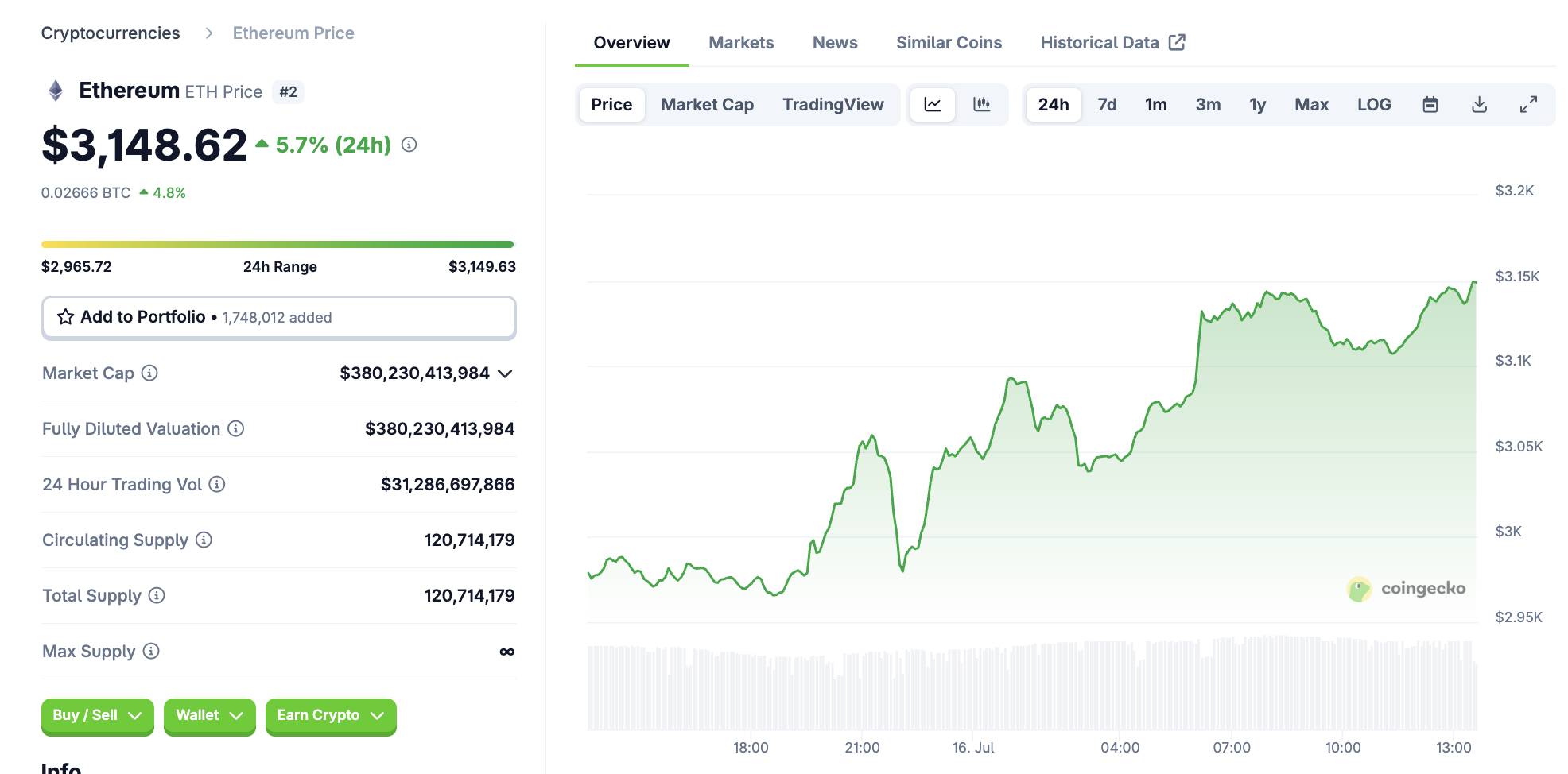The height and width of the screenshot is (774, 1568).
Task: Switch to line chart view icon
Action: click(x=933, y=104)
